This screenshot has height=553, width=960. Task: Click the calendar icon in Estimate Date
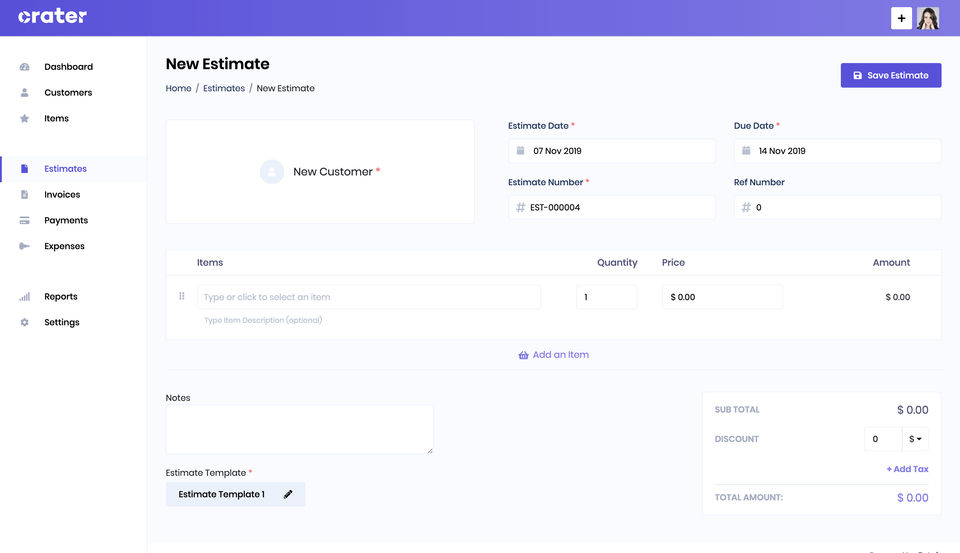(520, 151)
